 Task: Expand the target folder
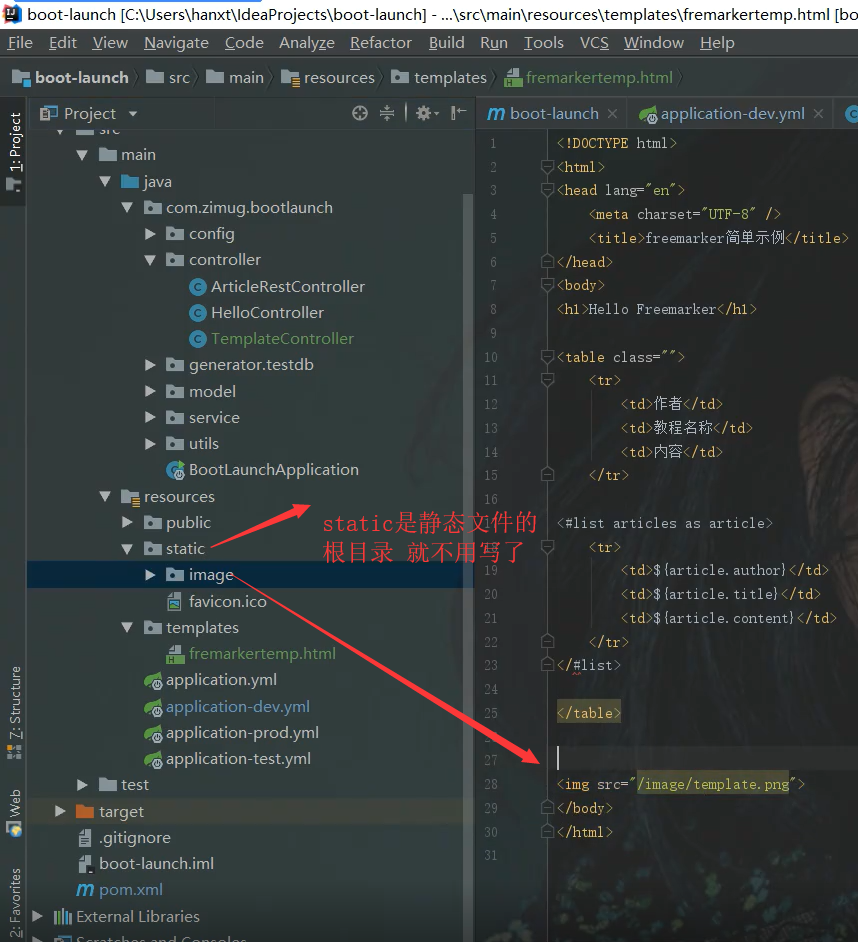59,811
